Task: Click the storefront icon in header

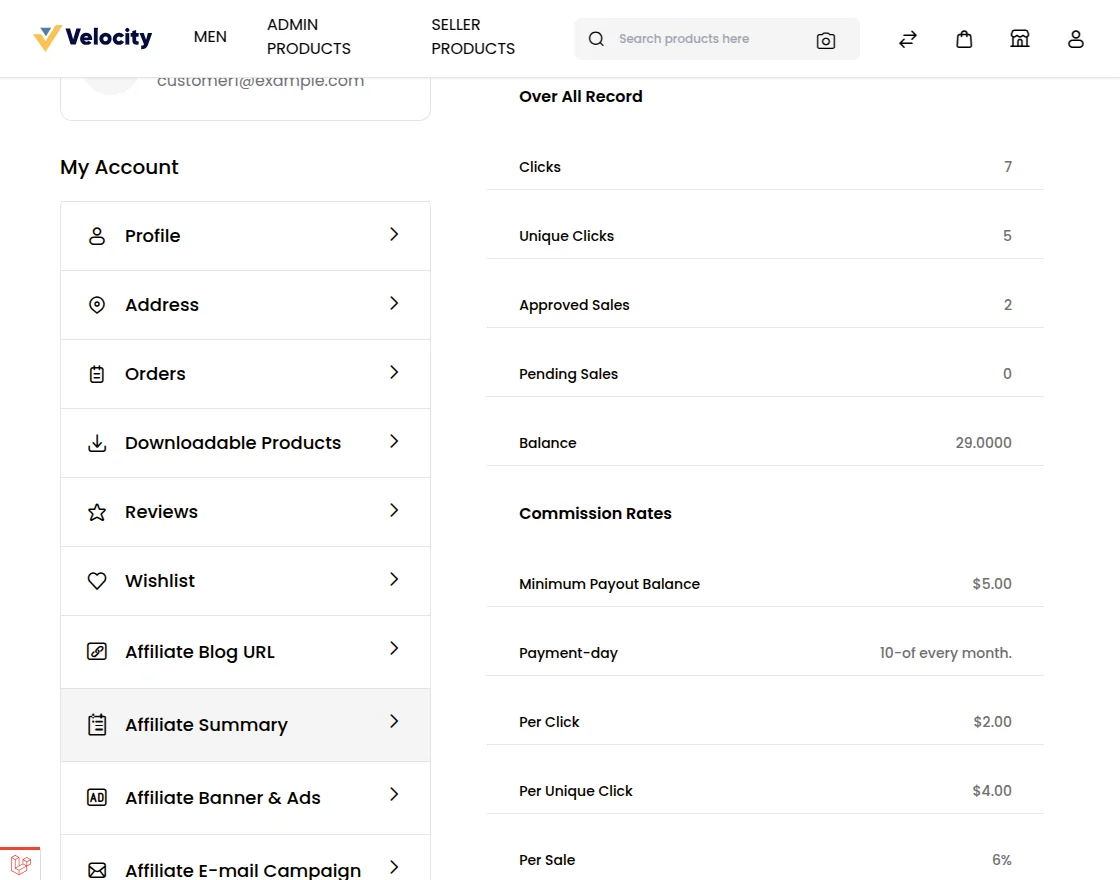Action: pyautogui.click(x=1020, y=39)
